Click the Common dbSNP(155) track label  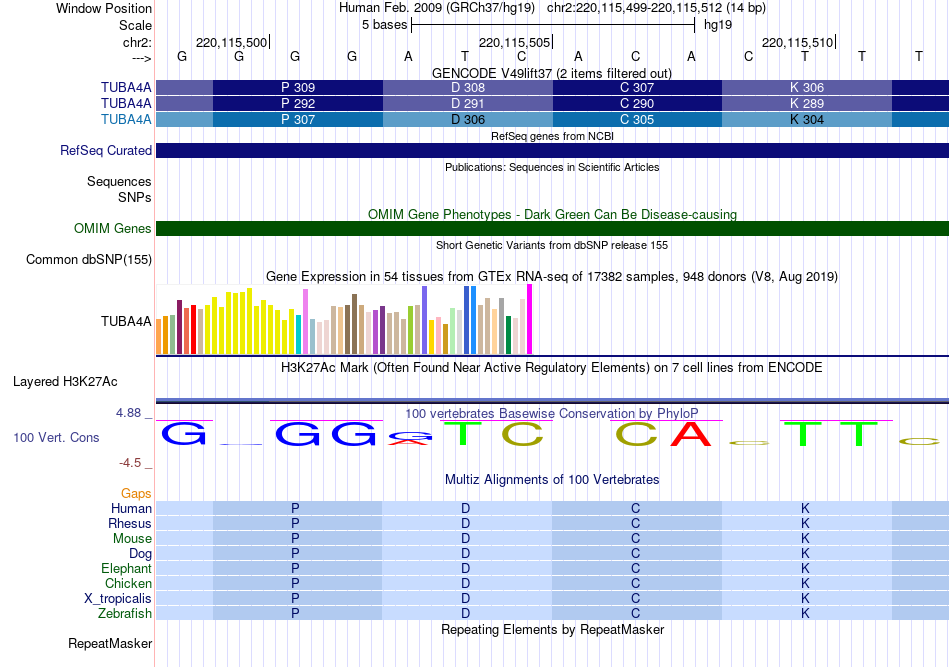tap(88, 259)
